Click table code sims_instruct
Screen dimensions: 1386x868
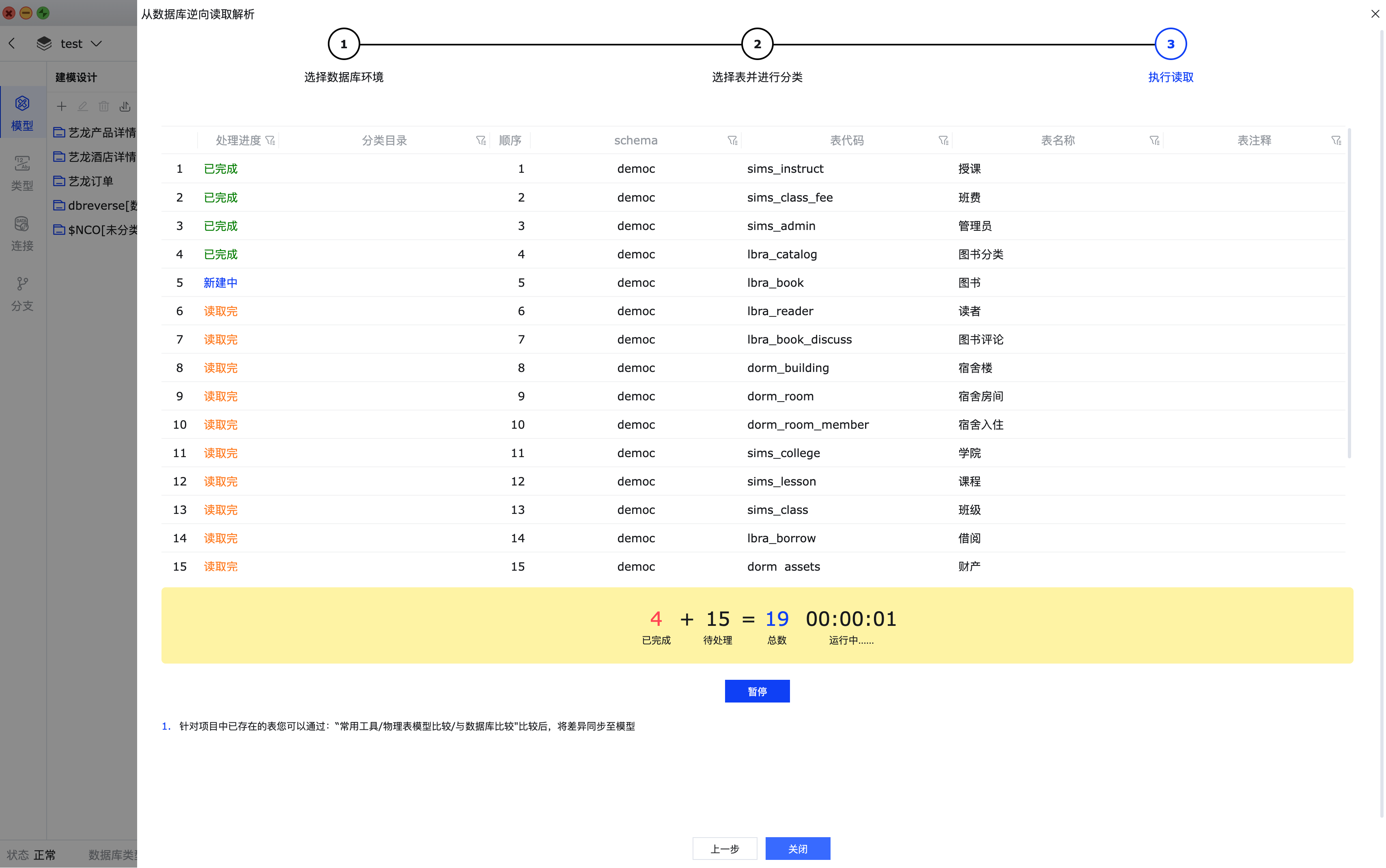(785, 169)
